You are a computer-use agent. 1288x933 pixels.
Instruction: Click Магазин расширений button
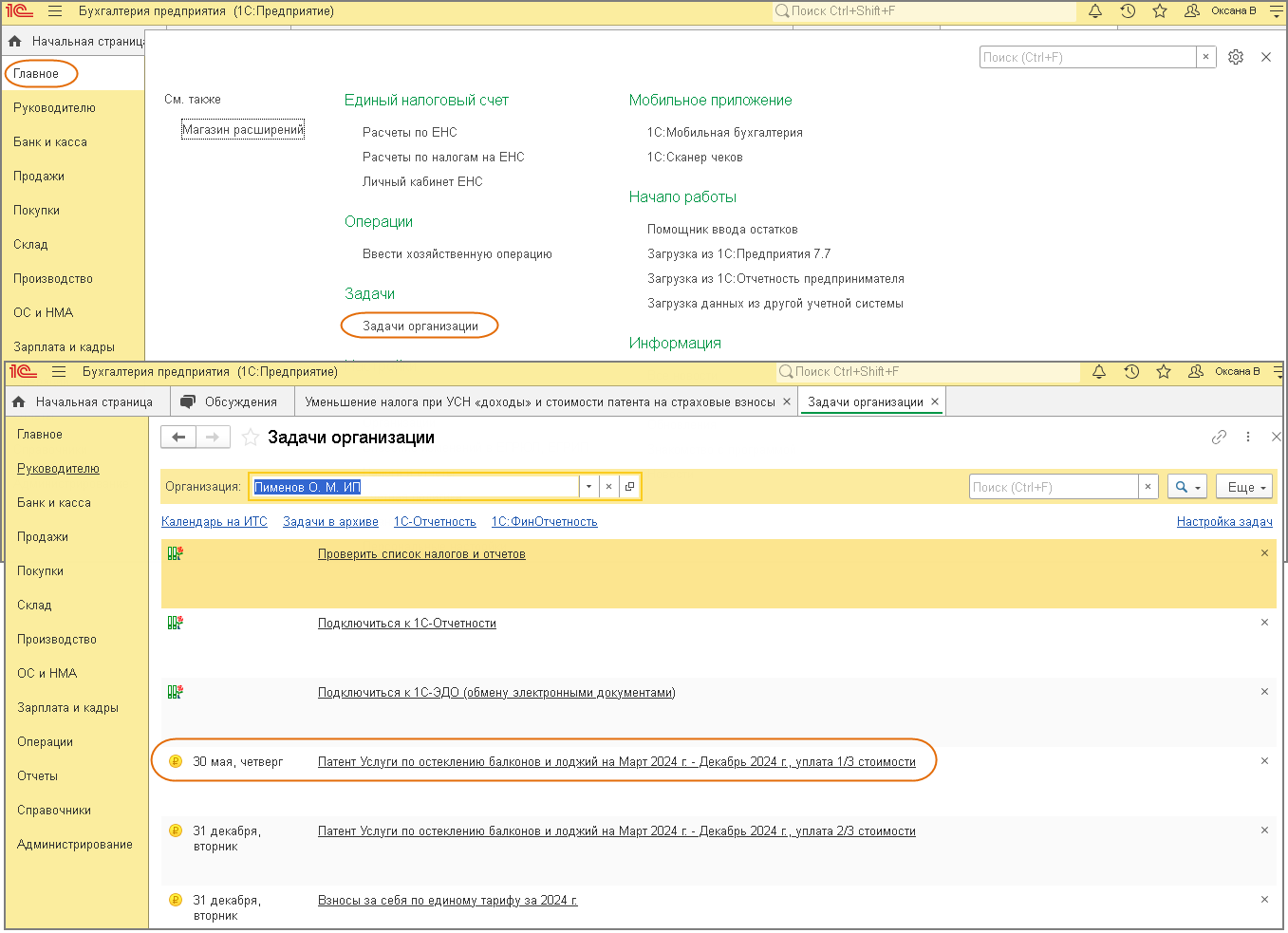[243, 129]
